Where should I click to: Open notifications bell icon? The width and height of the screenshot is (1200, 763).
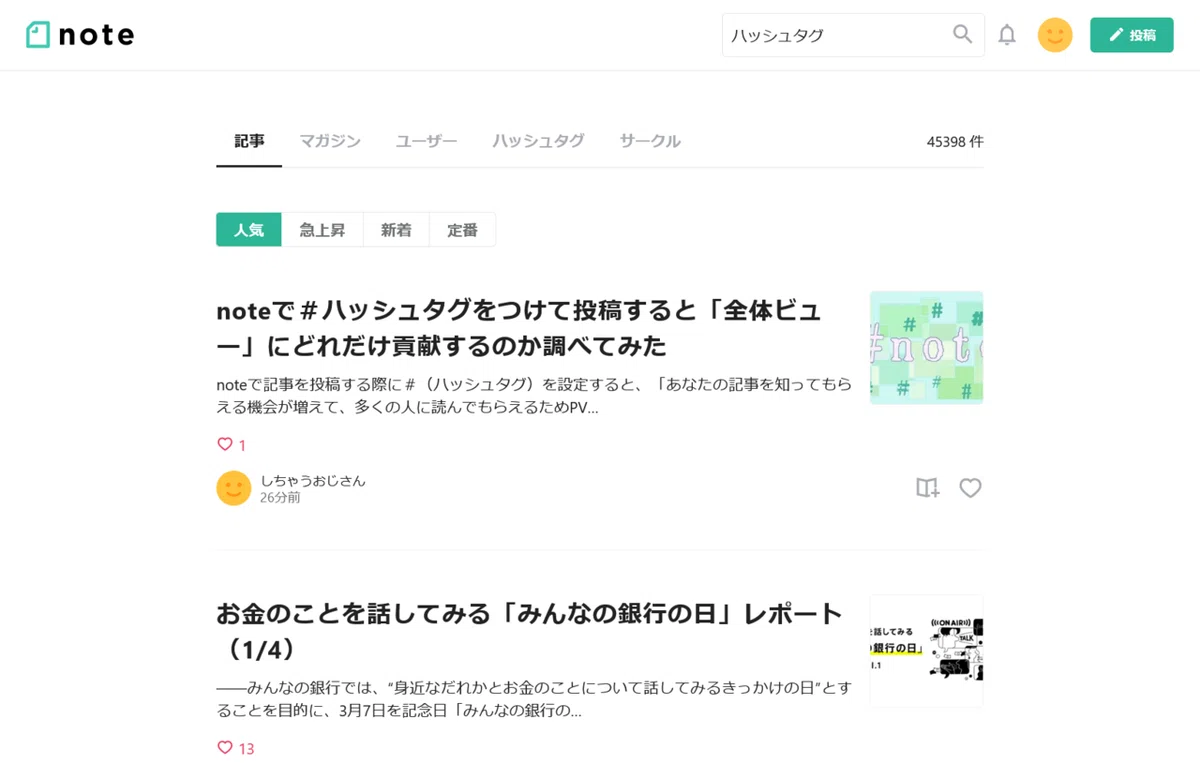coord(1007,35)
